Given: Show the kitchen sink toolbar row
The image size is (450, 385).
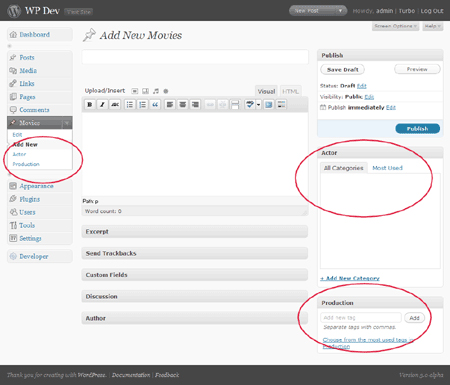Looking at the screenshot, I should tap(282, 105).
